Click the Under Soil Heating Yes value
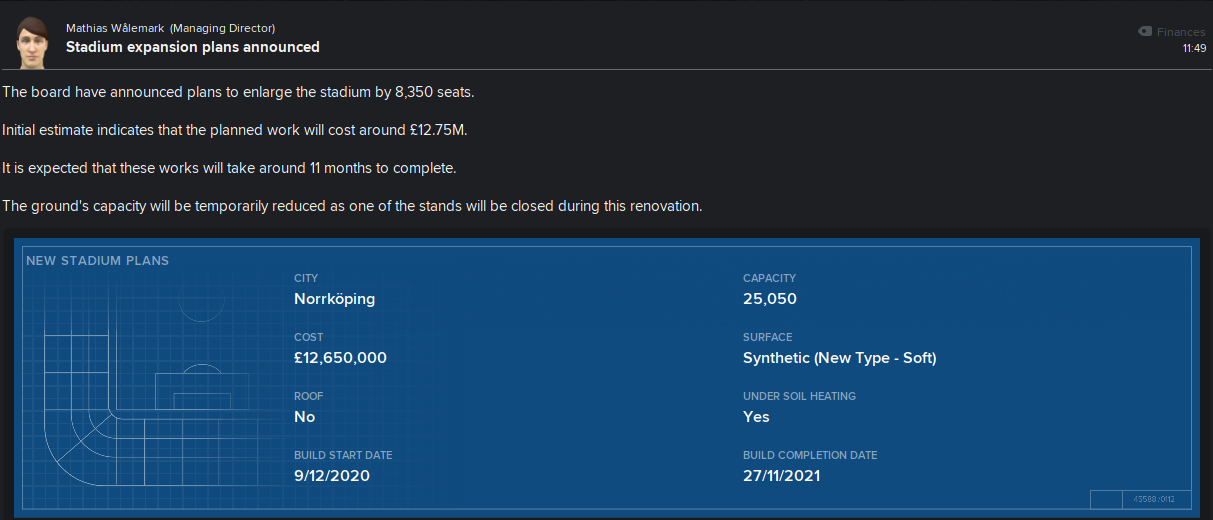The width and height of the screenshot is (1213, 520). (756, 417)
